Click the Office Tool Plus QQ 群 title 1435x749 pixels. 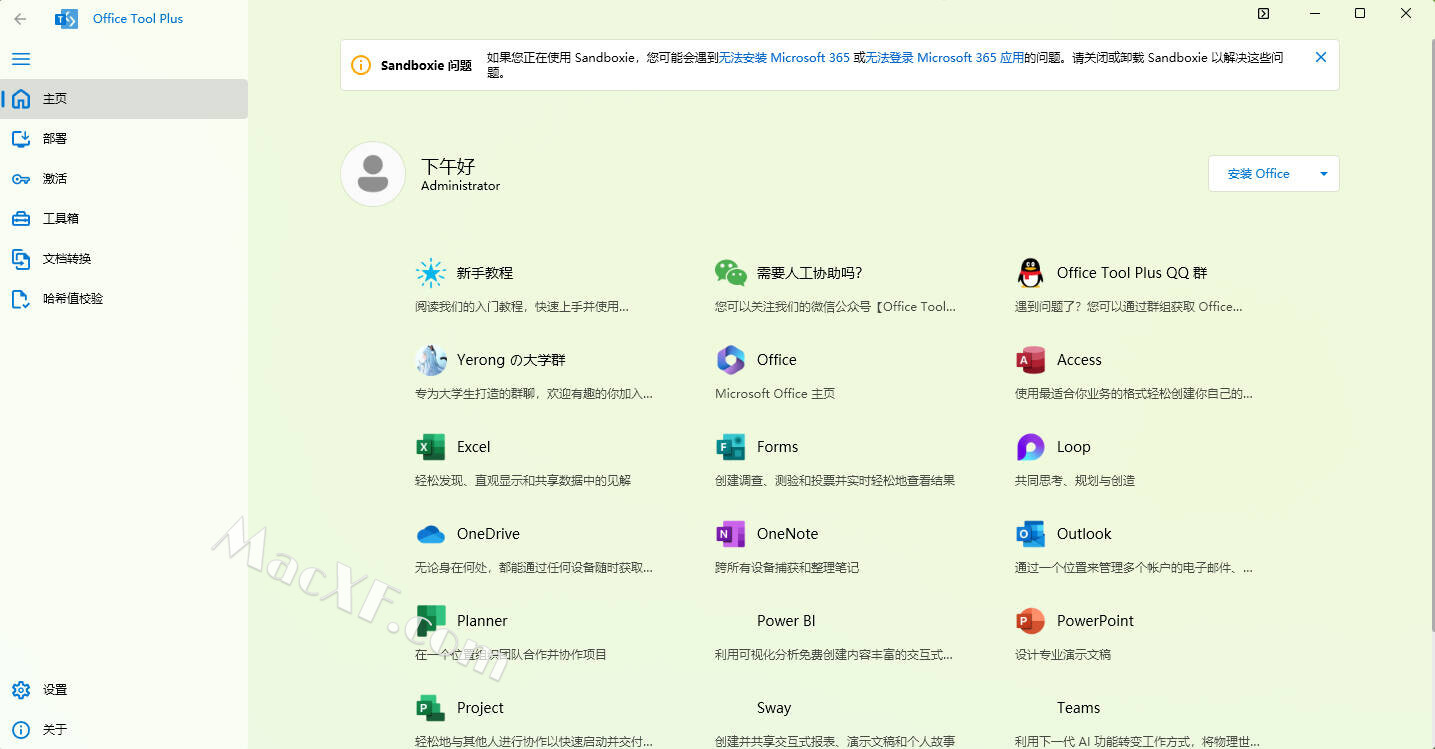[x=1132, y=273]
